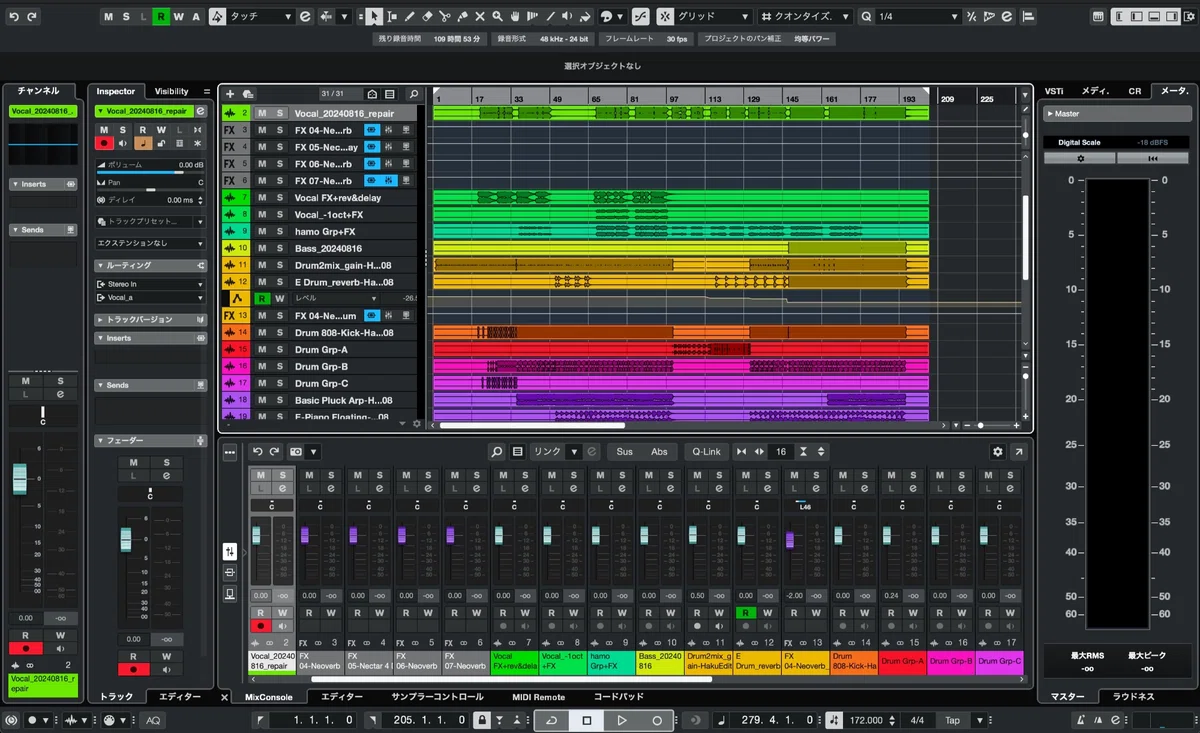Open the 1/4 quantize value dropdown
Image resolution: width=1200 pixels, height=733 pixels.
click(918, 17)
